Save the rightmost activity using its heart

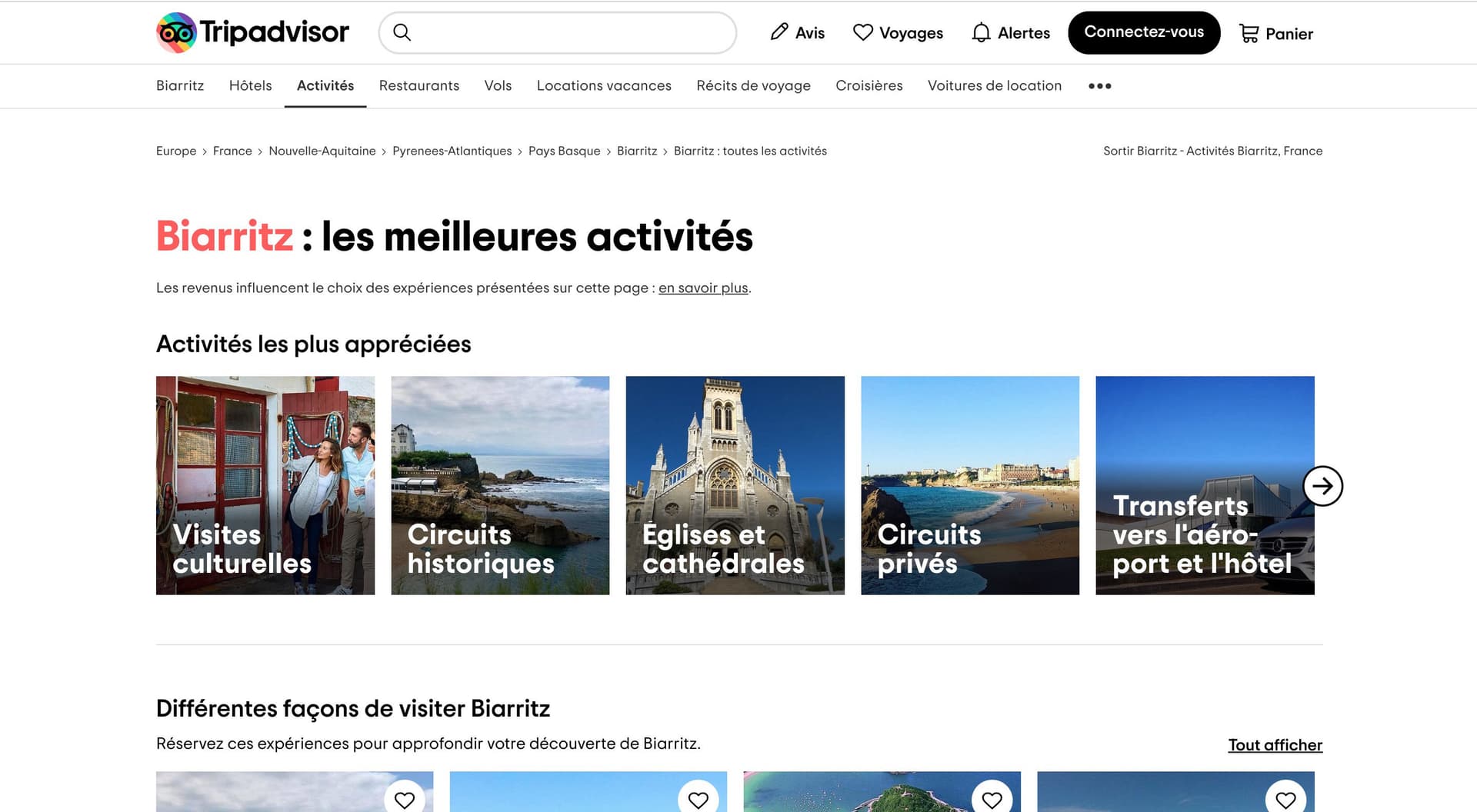[1286, 800]
